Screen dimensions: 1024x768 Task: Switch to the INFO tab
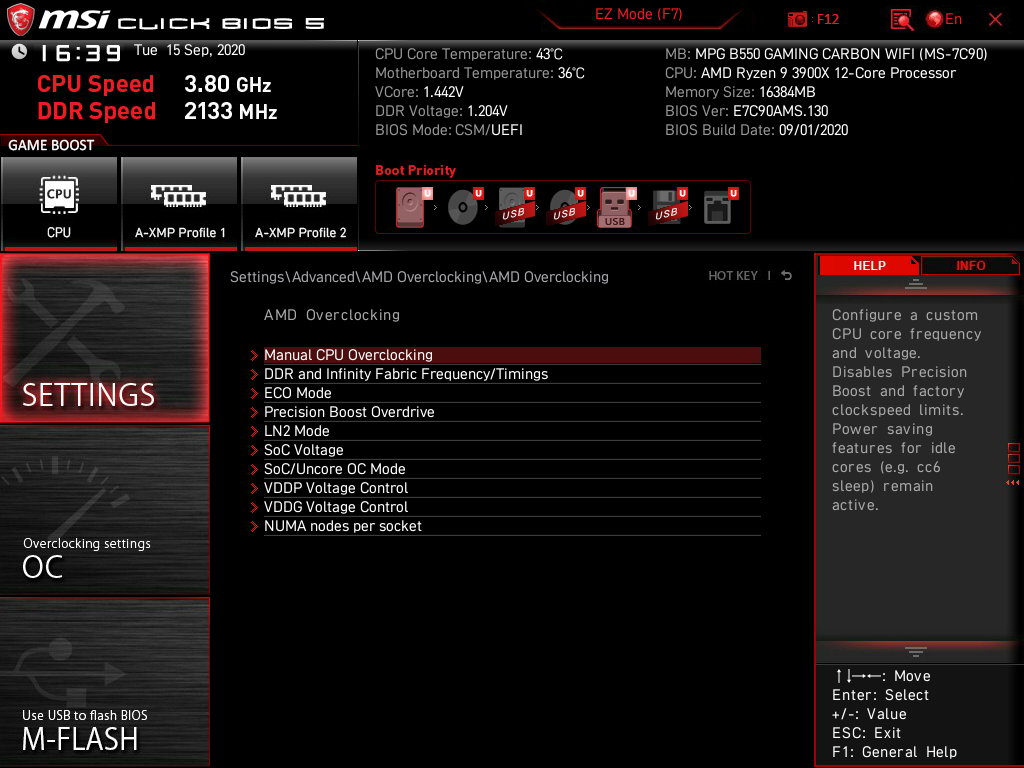tap(969, 265)
